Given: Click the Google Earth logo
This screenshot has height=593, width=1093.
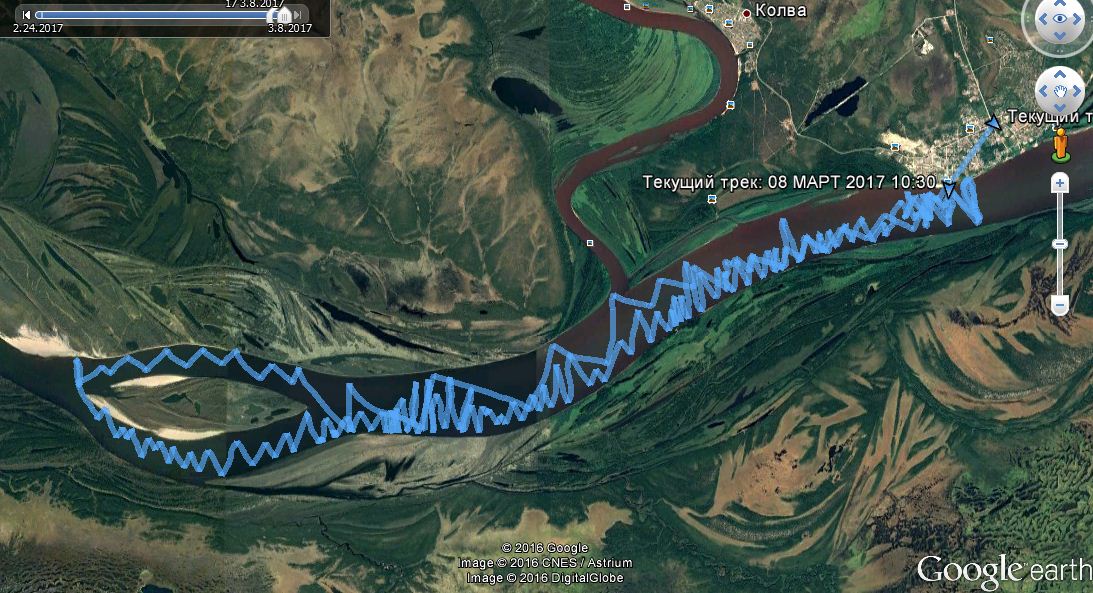Looking at the screenshot, I should [x=1004, y=569].
